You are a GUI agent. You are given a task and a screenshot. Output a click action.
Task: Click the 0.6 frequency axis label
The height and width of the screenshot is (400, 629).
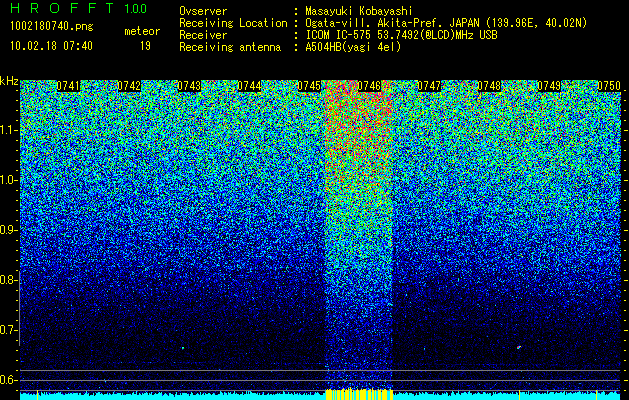[x=7, y=380]
